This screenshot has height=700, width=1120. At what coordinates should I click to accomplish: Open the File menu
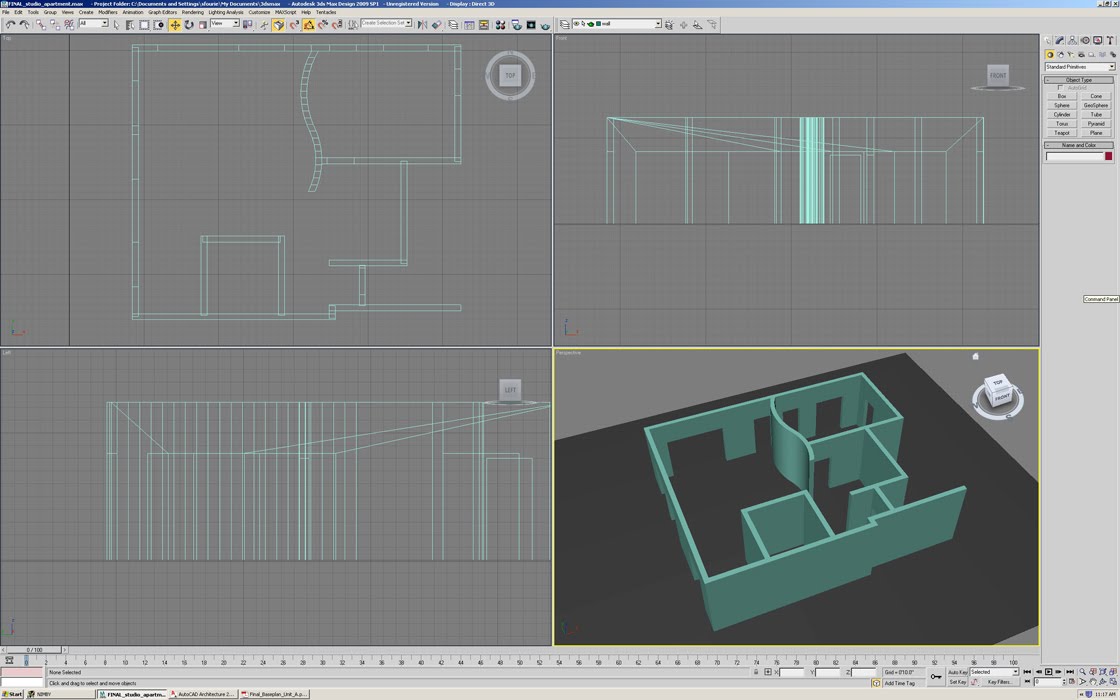point(6,12)
